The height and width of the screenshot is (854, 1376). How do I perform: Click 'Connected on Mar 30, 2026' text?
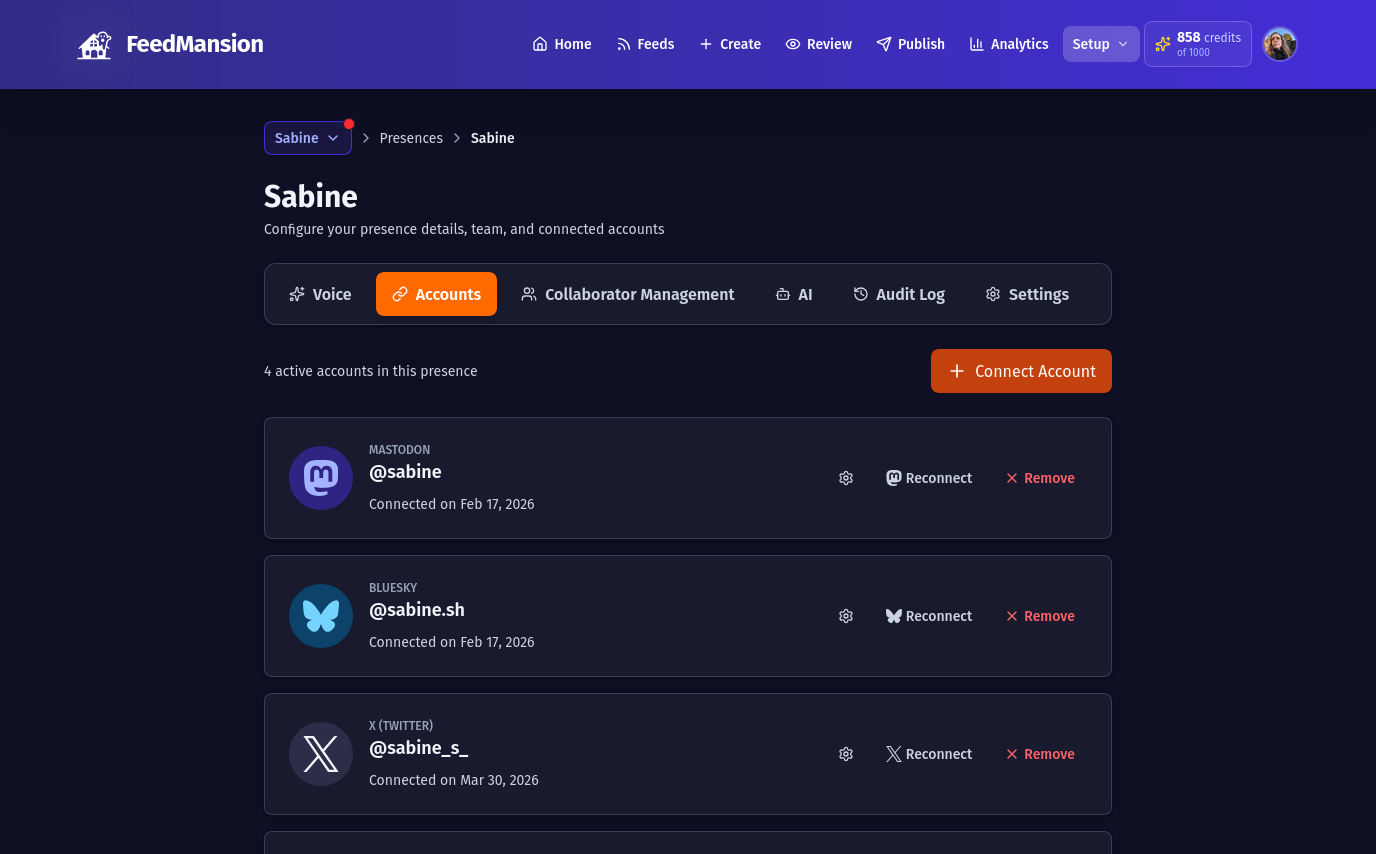tap(454, 780)
